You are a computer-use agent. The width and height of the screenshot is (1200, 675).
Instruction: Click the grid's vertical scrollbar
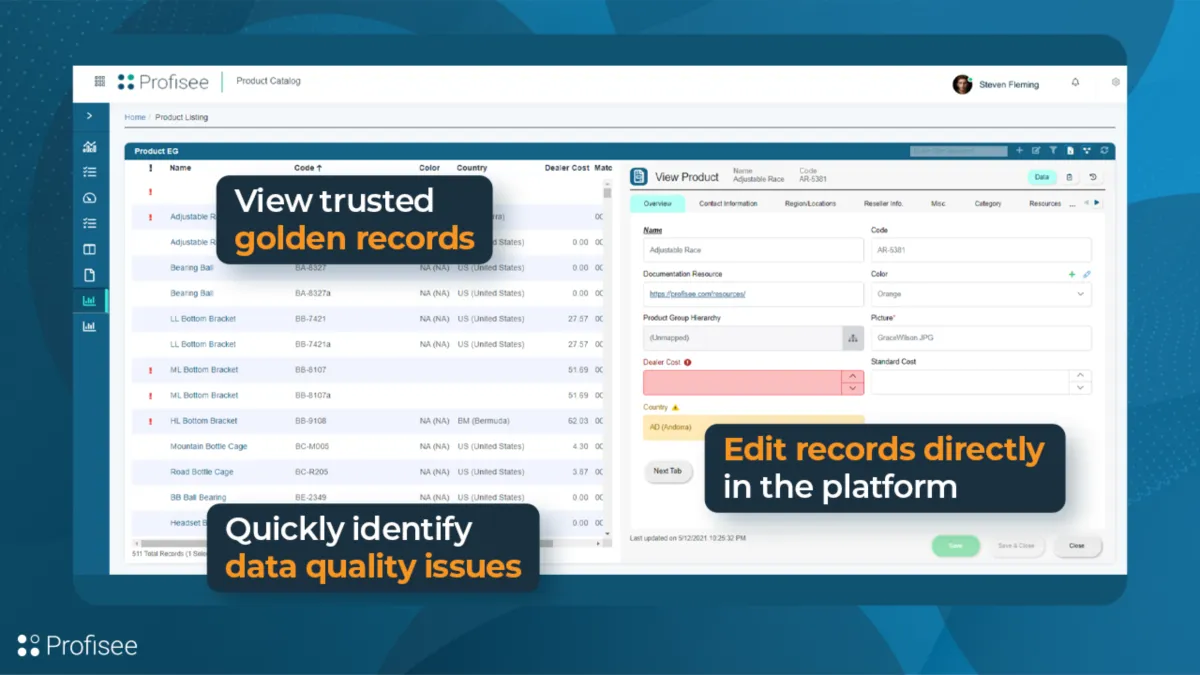click(607, 360)
